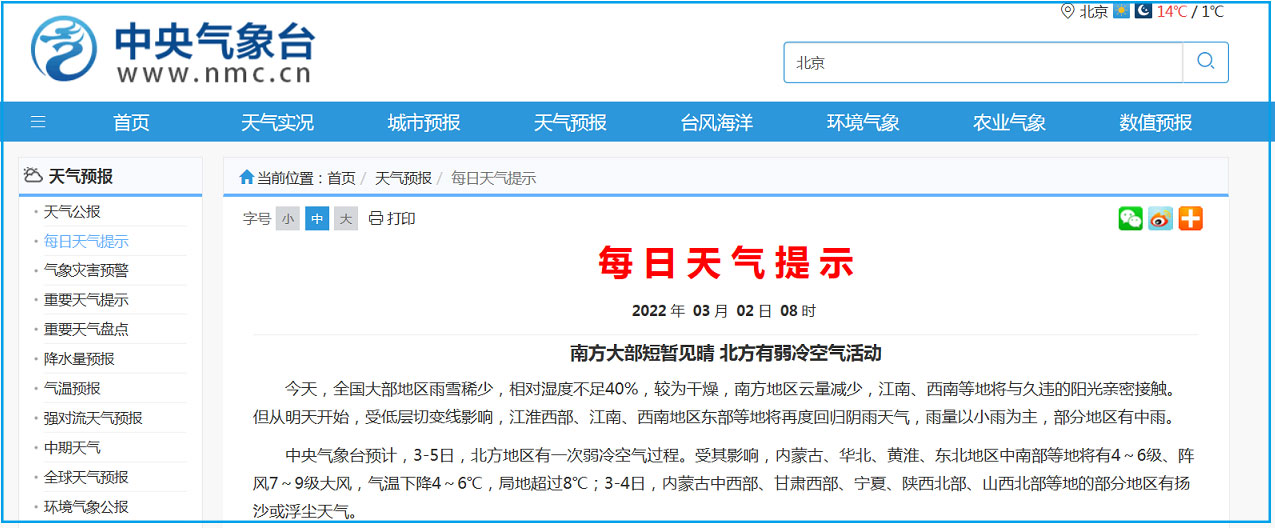Click the printer icon to print
Viewport: 1275px width, 528px height.
(376, 218)
